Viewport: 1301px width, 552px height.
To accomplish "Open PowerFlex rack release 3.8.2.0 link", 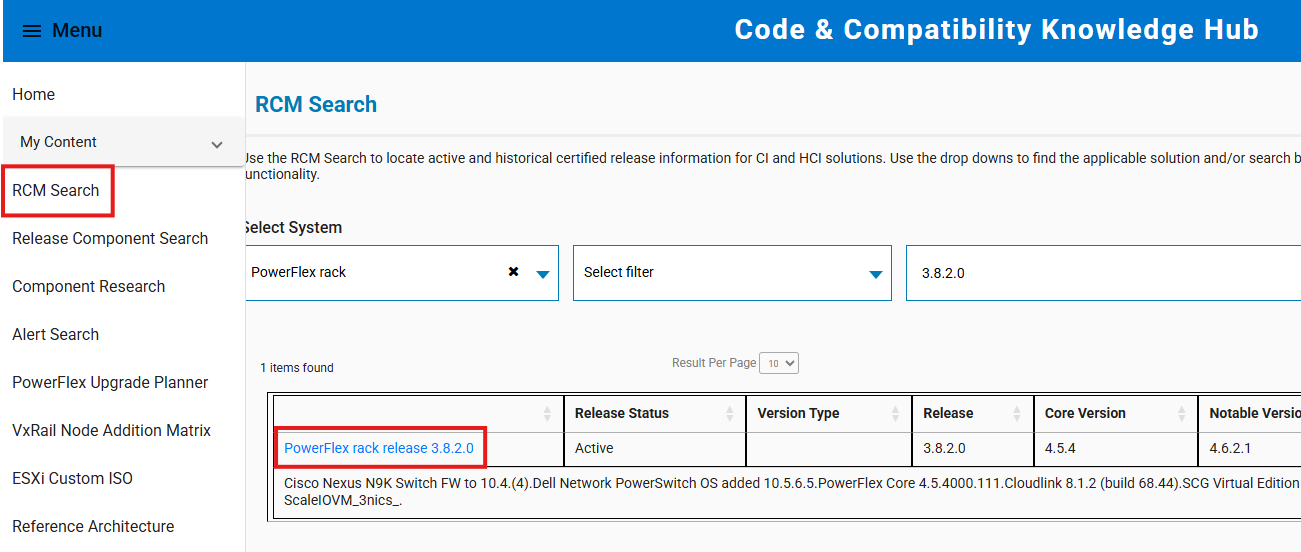I will (x=379, y=448).
